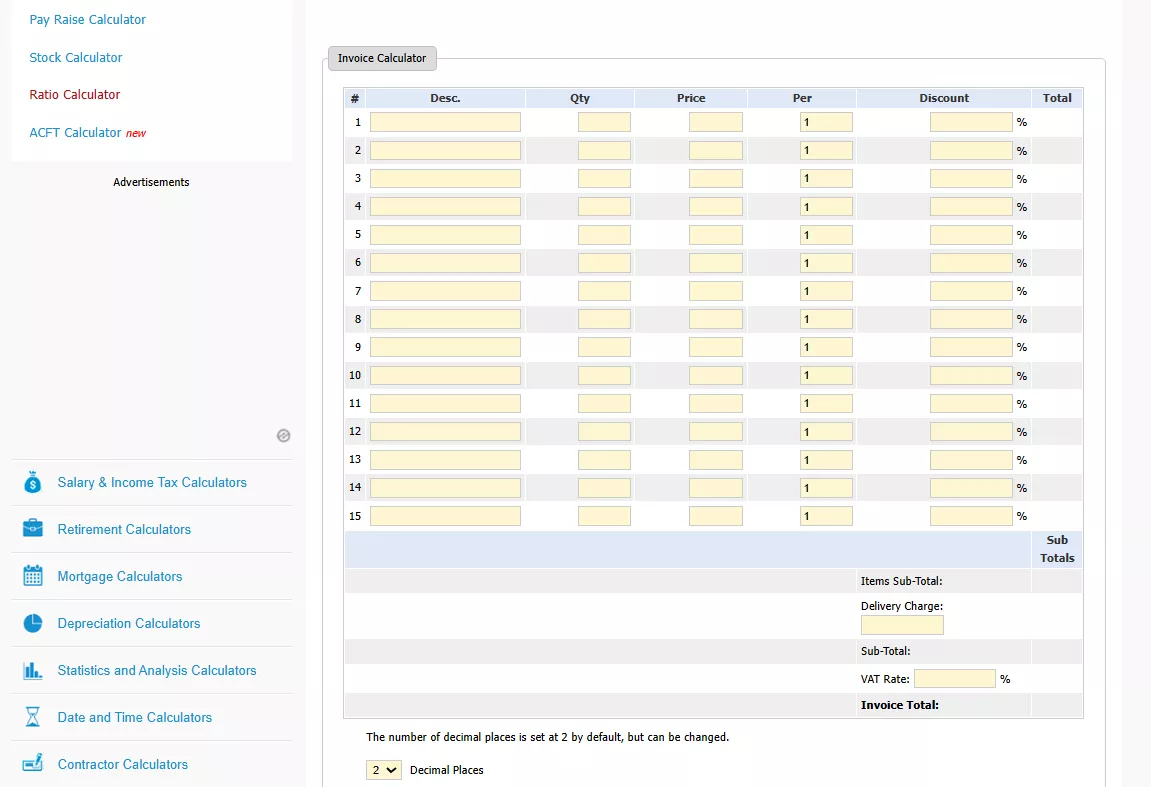Click the calendar Mortgage Calculators icon
This screenshot has height=787, width=1151.
33,576
